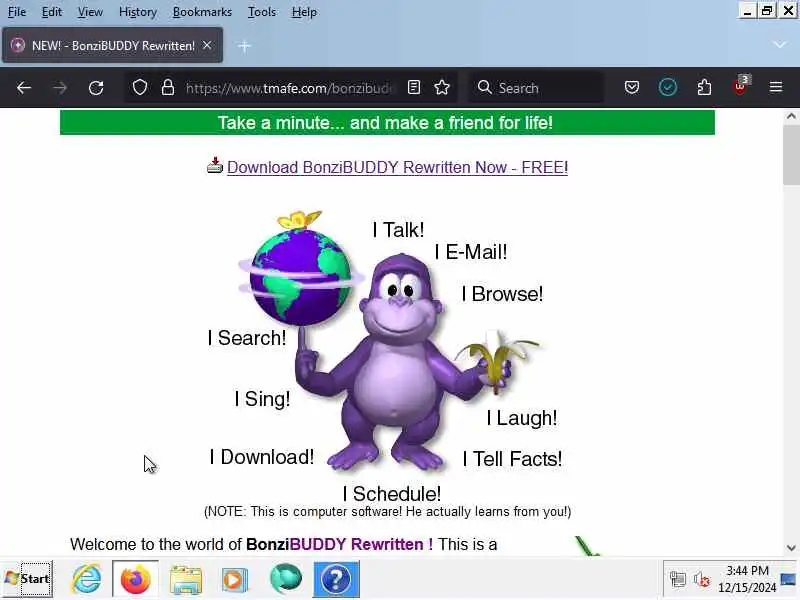
Task: Click the 'I E-Mail!' text
Action: point(471,252)
